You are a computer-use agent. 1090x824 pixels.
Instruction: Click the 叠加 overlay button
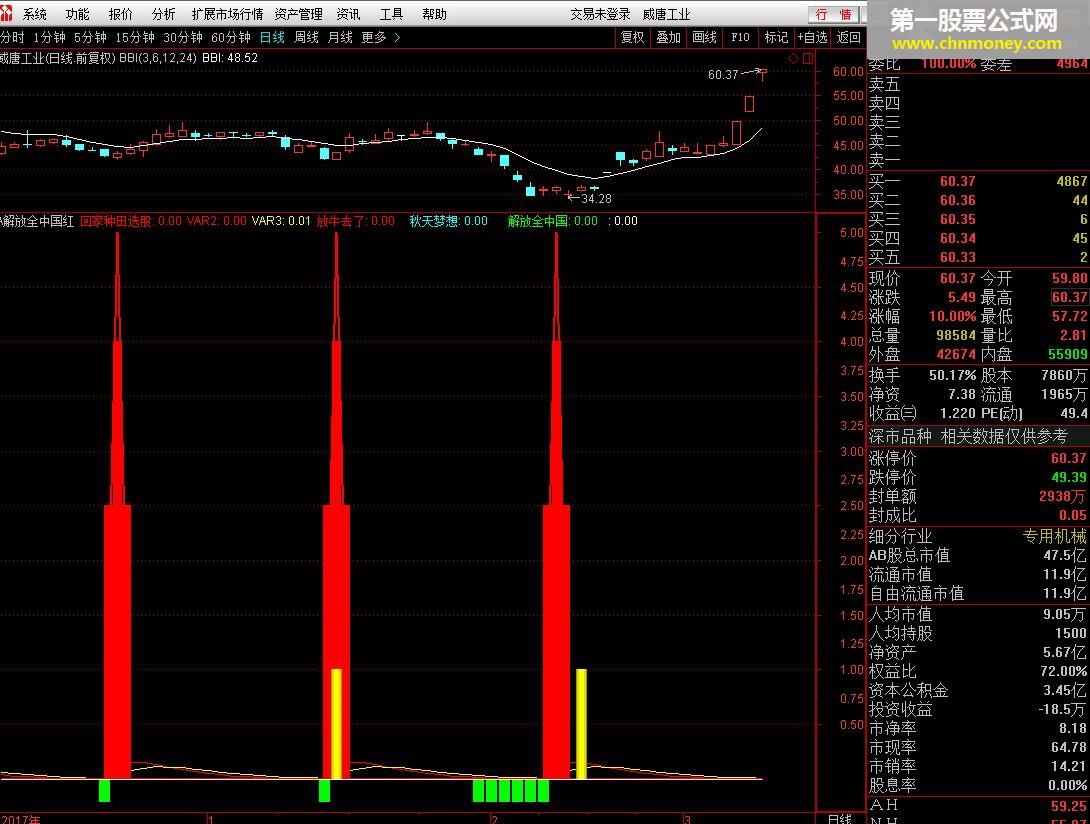(x=669, y=38)
